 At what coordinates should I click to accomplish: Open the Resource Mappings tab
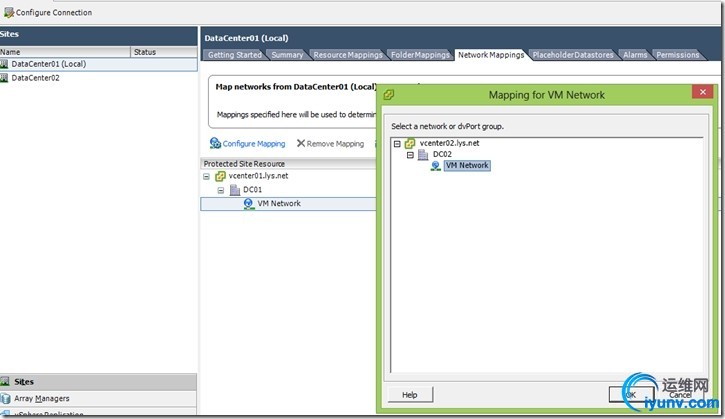click(x=348, y=55)
